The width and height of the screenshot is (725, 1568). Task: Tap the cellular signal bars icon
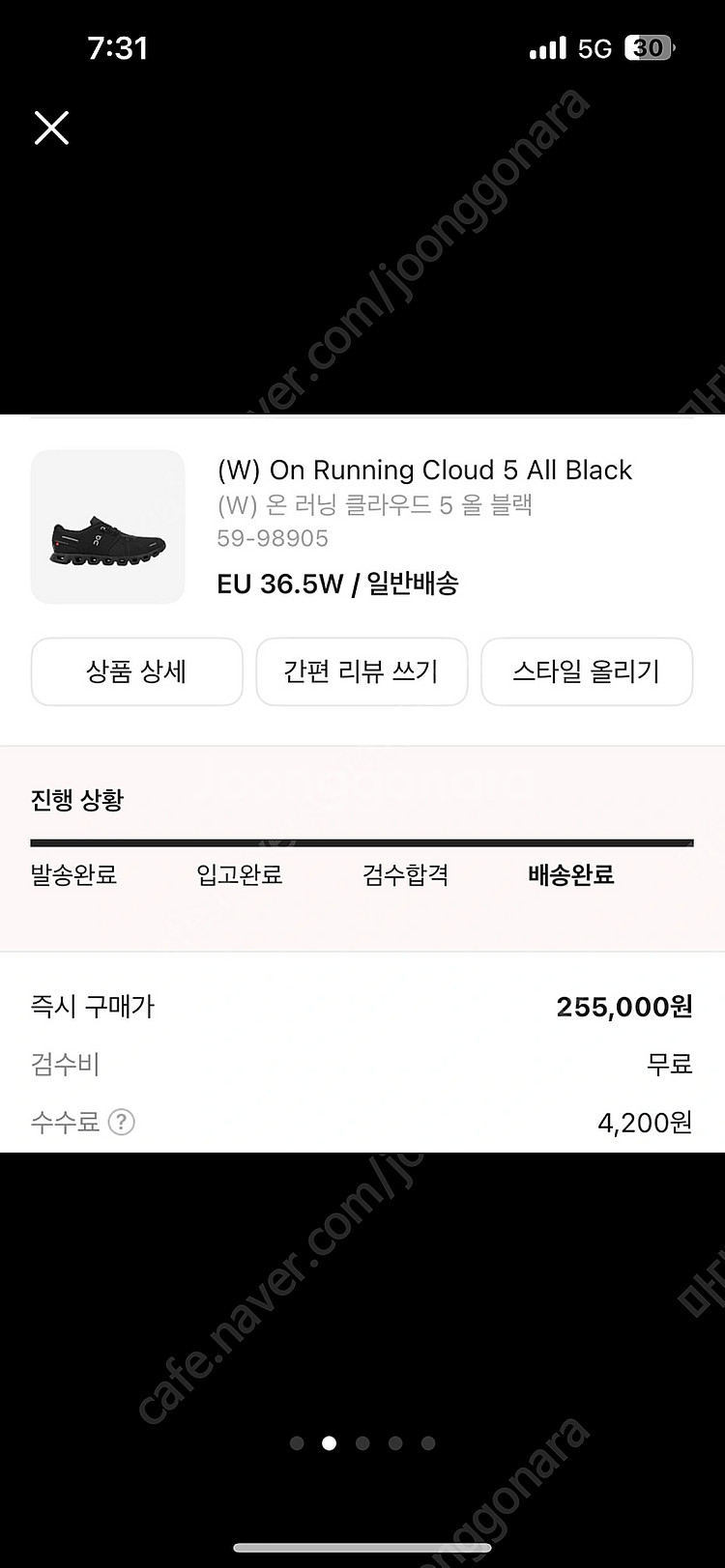[x=547, y=48]
